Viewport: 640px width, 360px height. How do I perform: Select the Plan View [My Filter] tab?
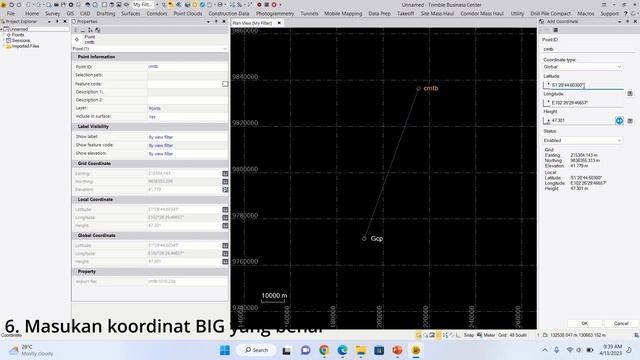coord(252,23)
